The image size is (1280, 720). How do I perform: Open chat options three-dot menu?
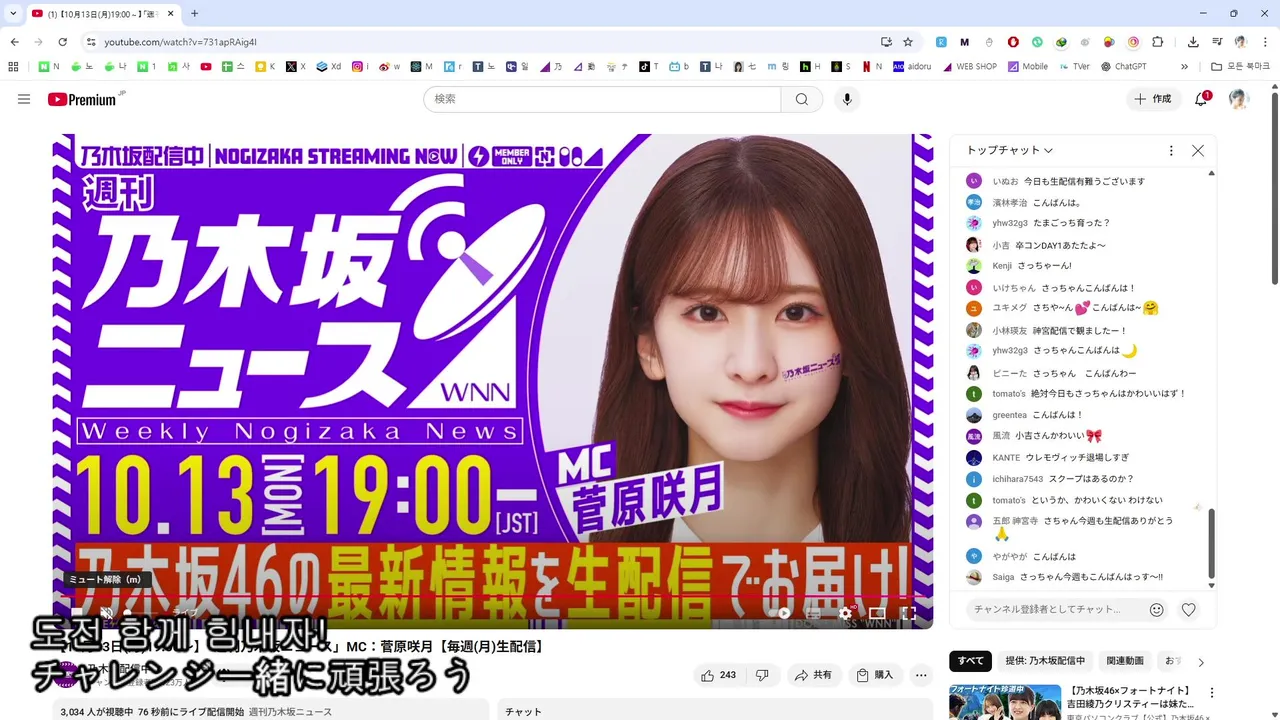click(x=1171, y=151)
